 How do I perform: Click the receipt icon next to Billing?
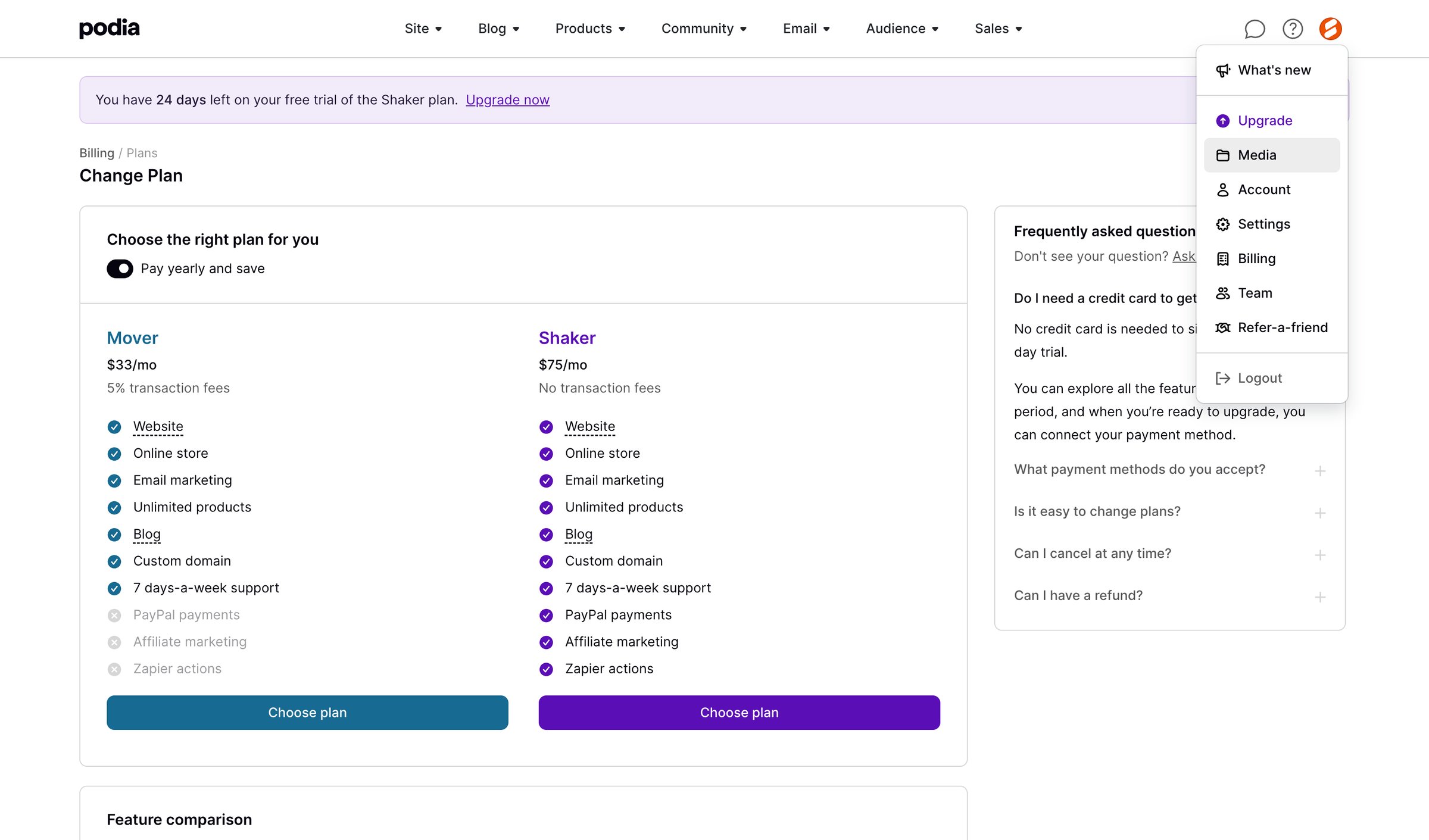pyautogui.click(x=1223, y=259)
